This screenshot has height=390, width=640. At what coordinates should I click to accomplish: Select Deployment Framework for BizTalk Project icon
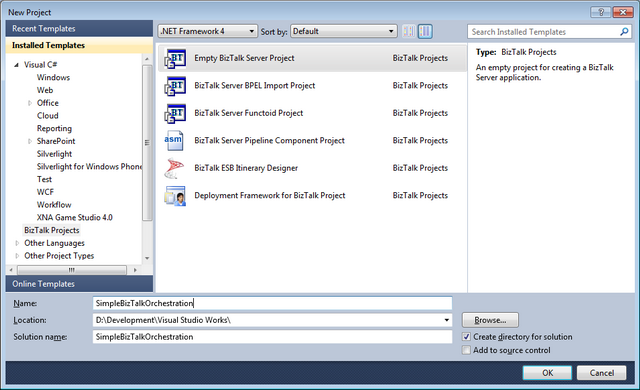175,196
